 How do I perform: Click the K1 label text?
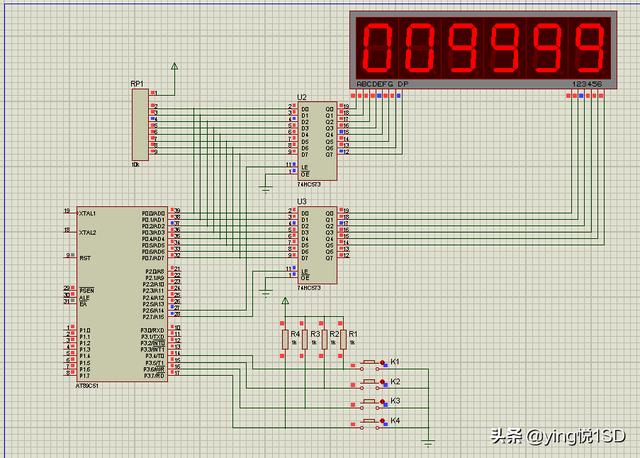(x=395, y=362)
